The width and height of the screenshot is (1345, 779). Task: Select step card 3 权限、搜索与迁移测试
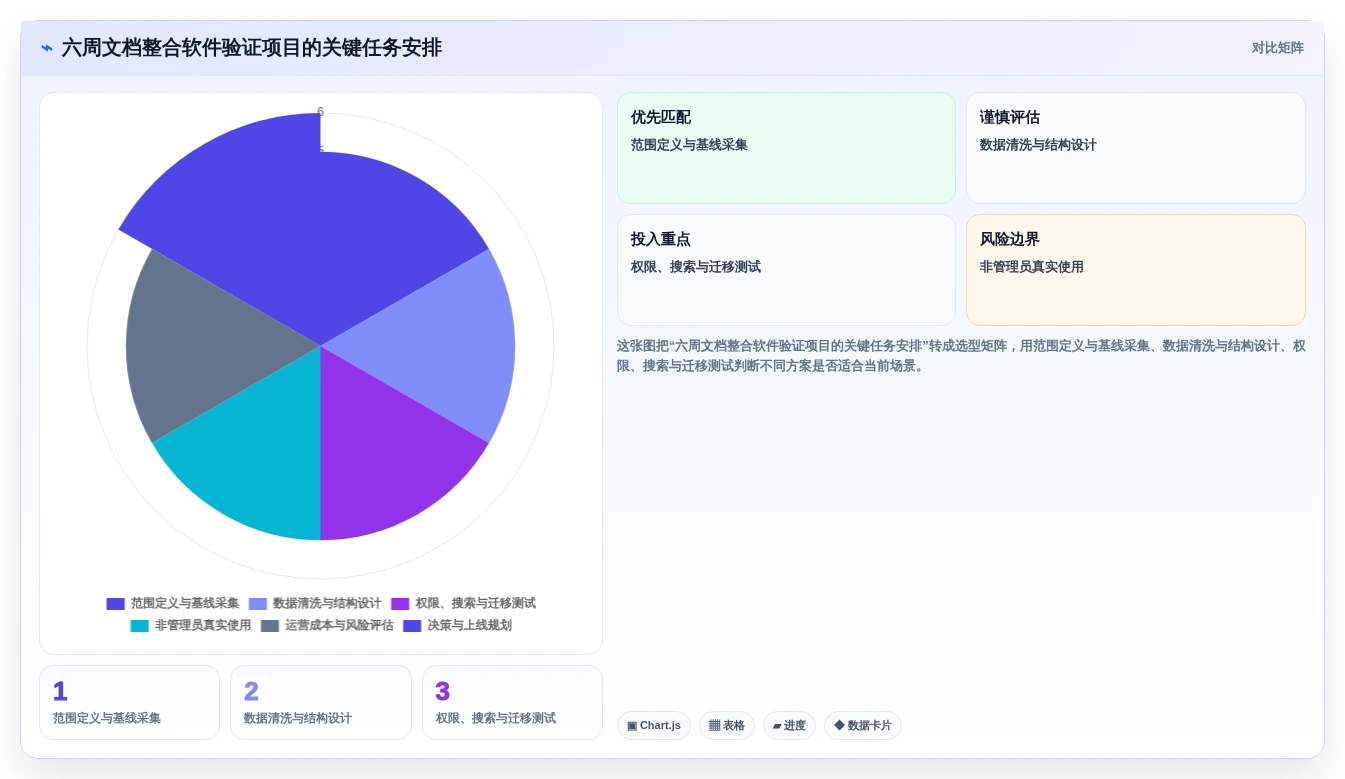coord(512,703)
